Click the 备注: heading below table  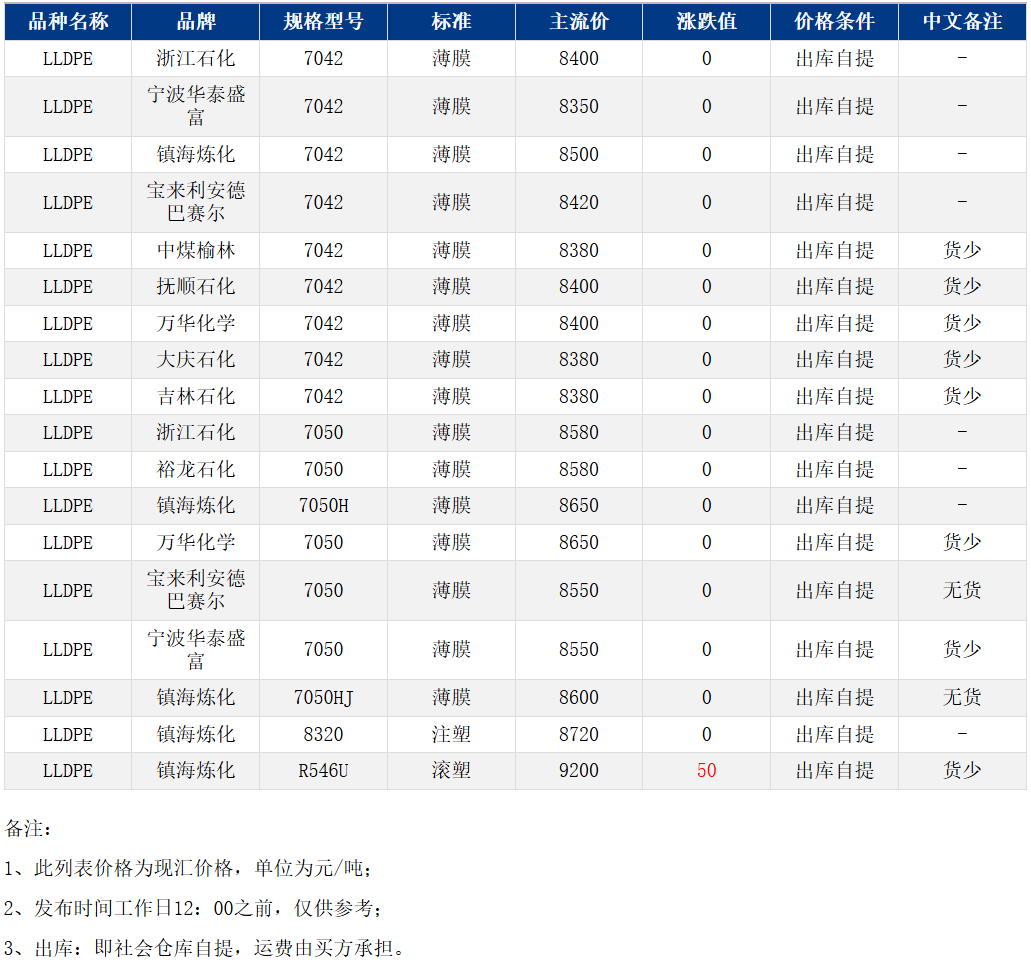point(28,828)
